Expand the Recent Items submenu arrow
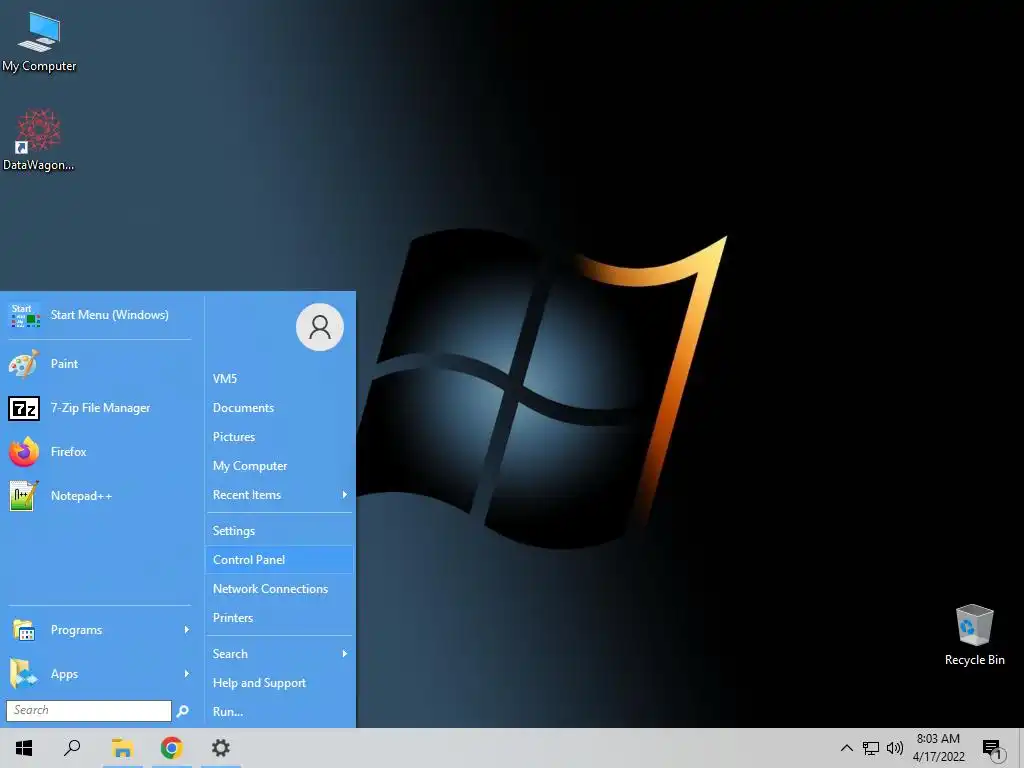Screen dimensions: 1024x768 tap(345, 495)
